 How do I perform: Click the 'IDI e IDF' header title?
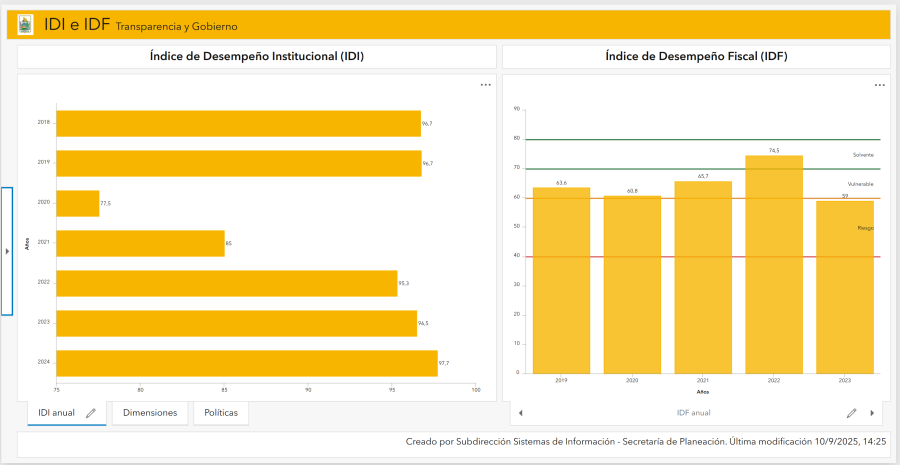click(77, 25)
